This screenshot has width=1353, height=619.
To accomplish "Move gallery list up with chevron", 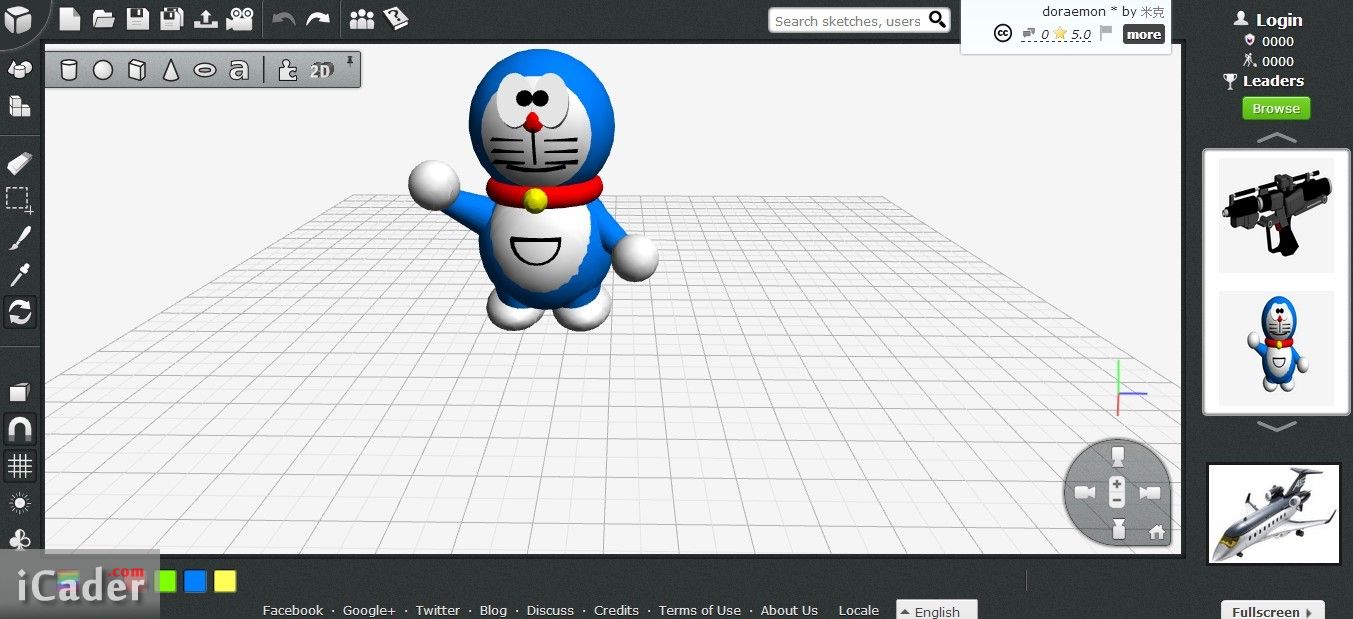I will (1277, 137).
